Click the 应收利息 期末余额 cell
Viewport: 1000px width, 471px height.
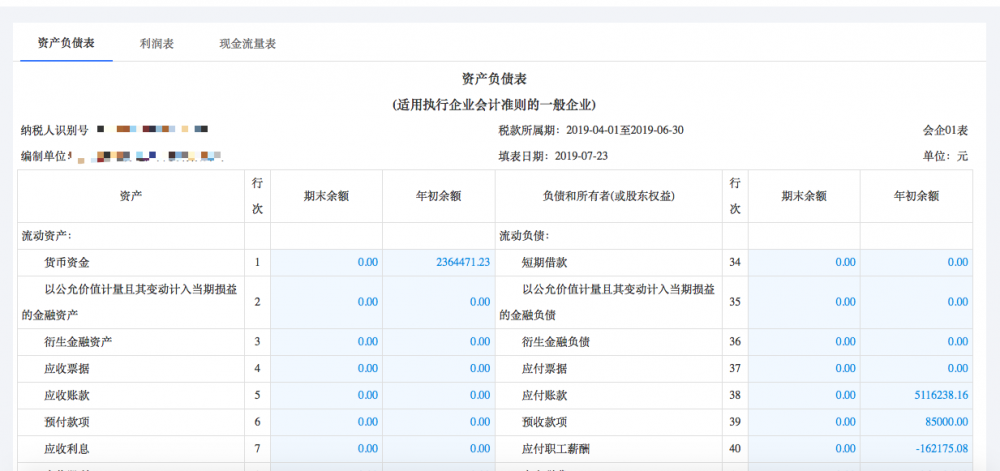coord(326,448)
